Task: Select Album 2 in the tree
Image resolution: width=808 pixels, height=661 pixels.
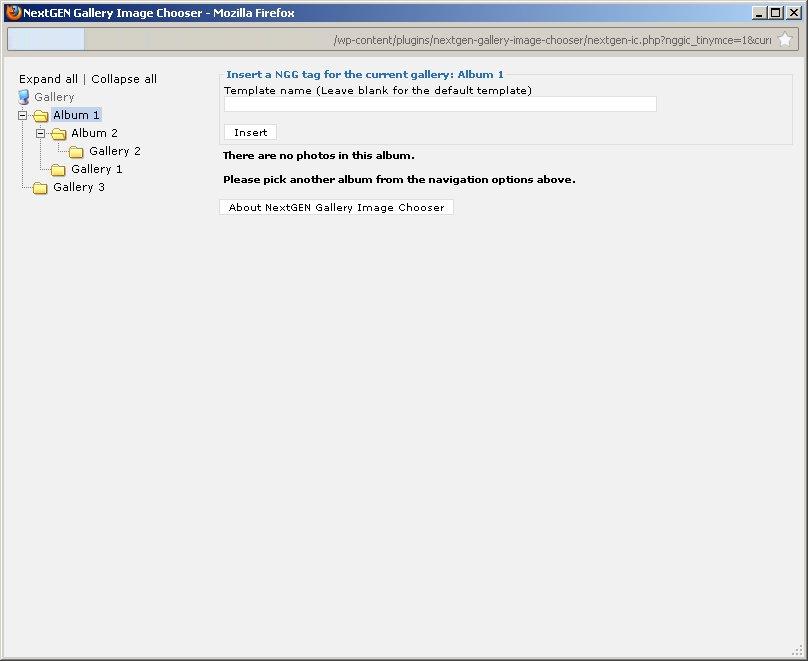Action: pos(94,133)
